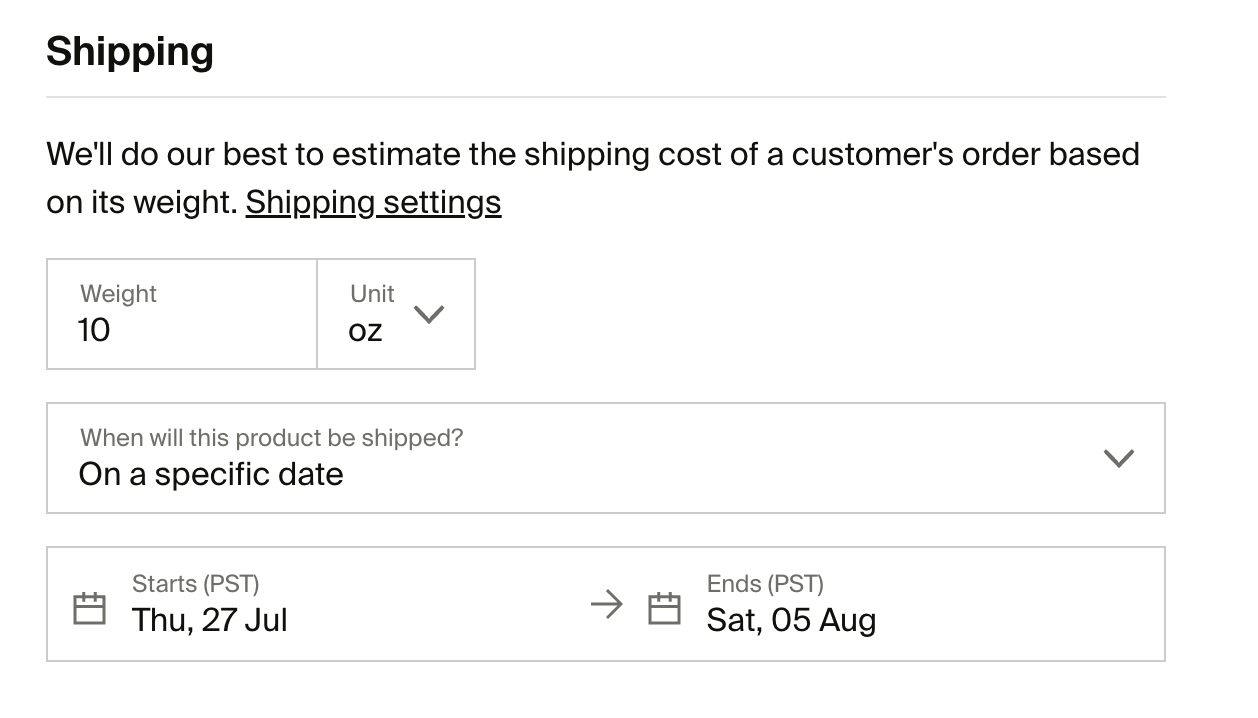The width and height of the screenshot is (1258, 718).
Task: Click 'When will this product be shipped?' label
Action: [x=272, y=438]
